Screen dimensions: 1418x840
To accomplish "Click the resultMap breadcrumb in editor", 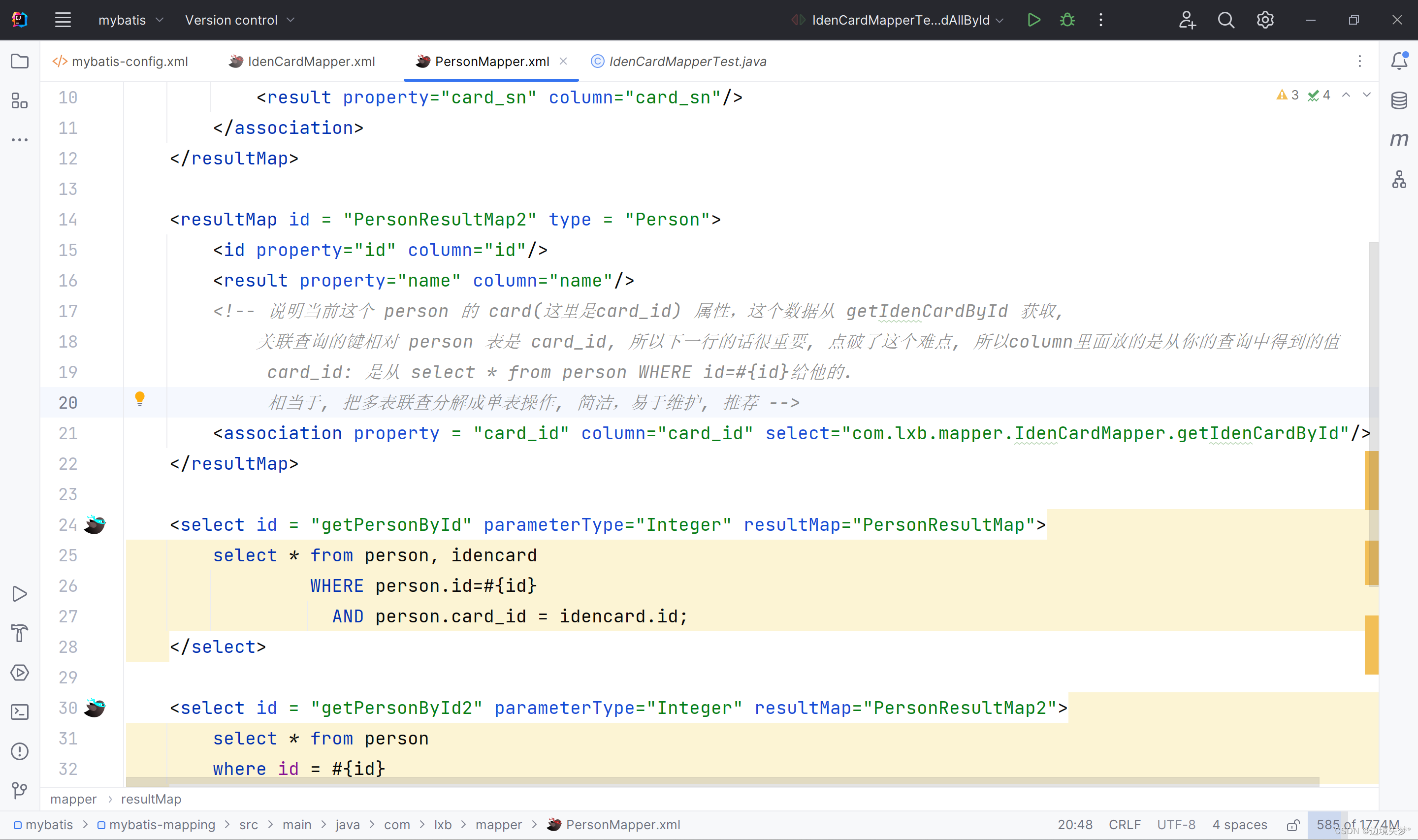I will (151, 799).
